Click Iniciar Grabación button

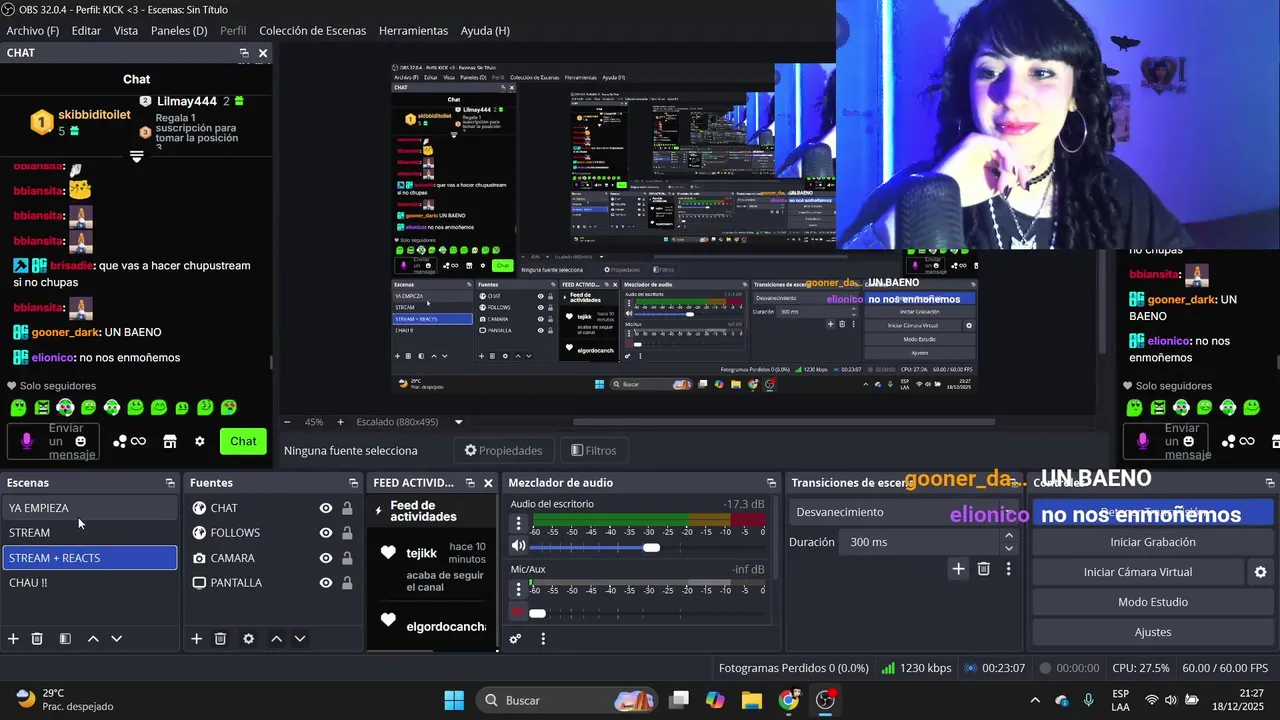pyautogui.click(x=1152, y=542)
